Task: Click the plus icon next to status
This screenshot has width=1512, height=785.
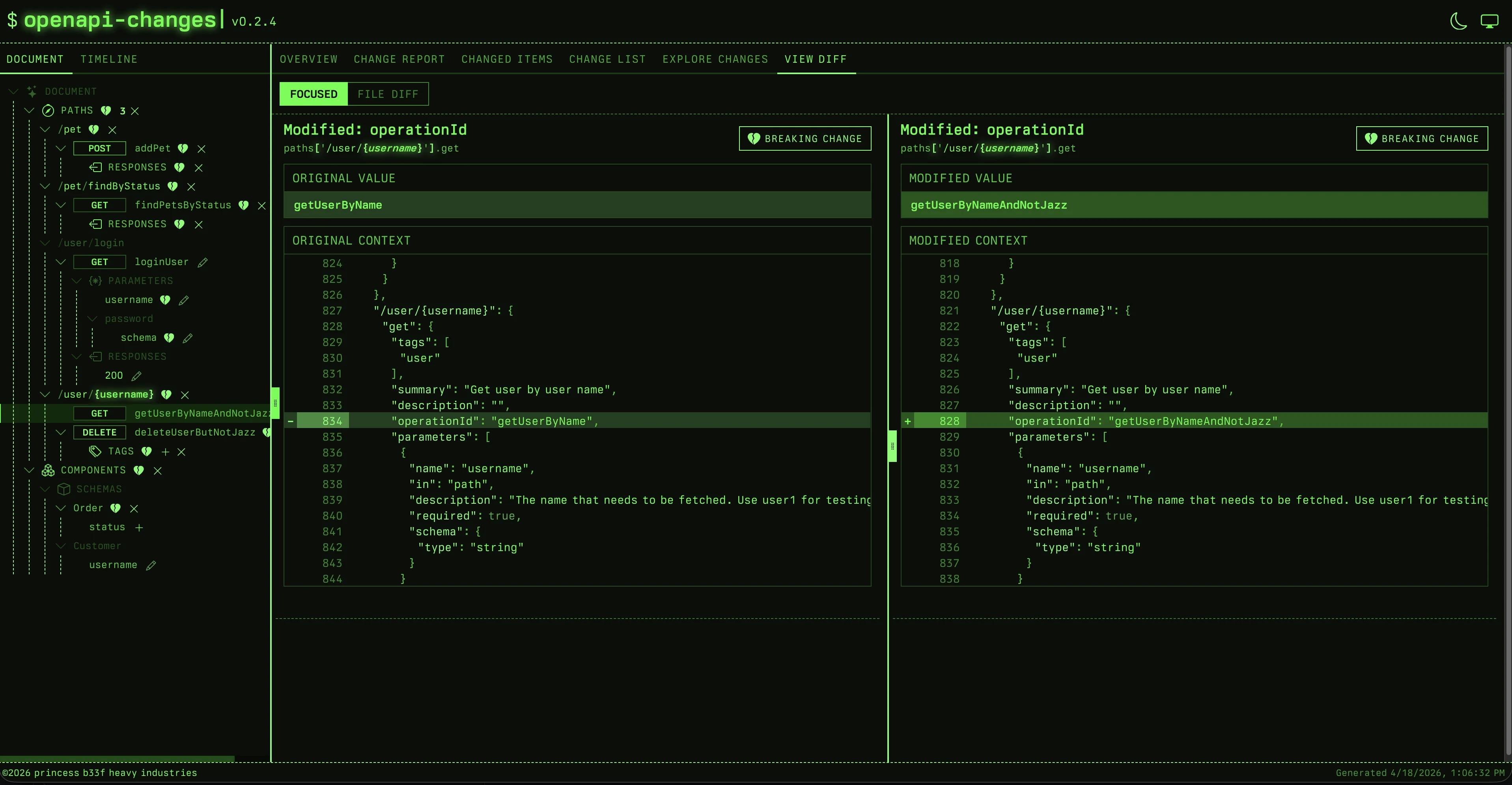Action: coord(139,527)
